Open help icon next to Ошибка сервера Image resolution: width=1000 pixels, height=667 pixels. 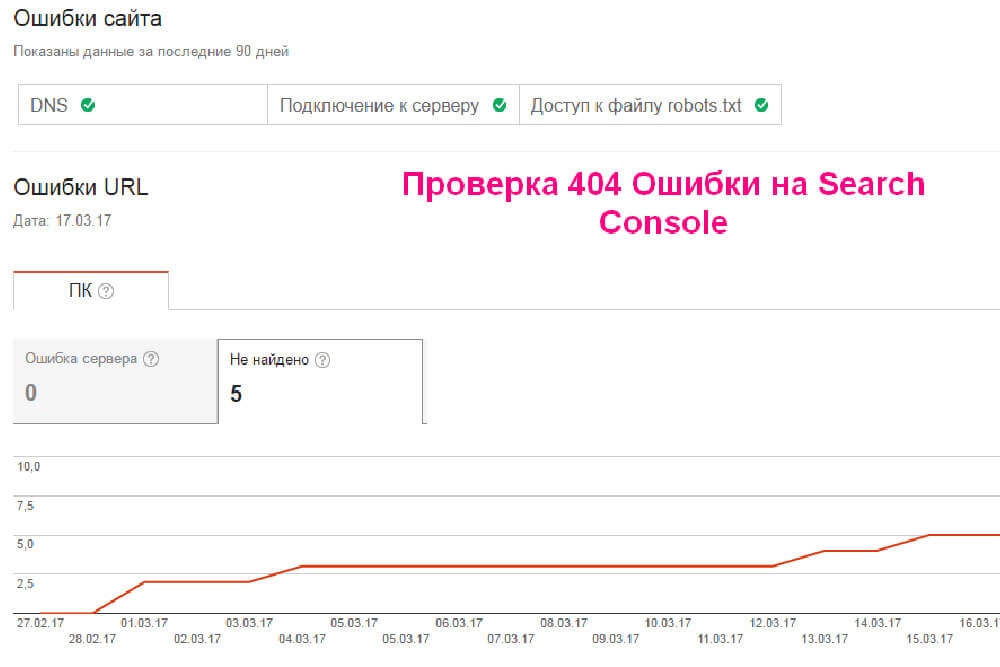[x=151, y=359]
